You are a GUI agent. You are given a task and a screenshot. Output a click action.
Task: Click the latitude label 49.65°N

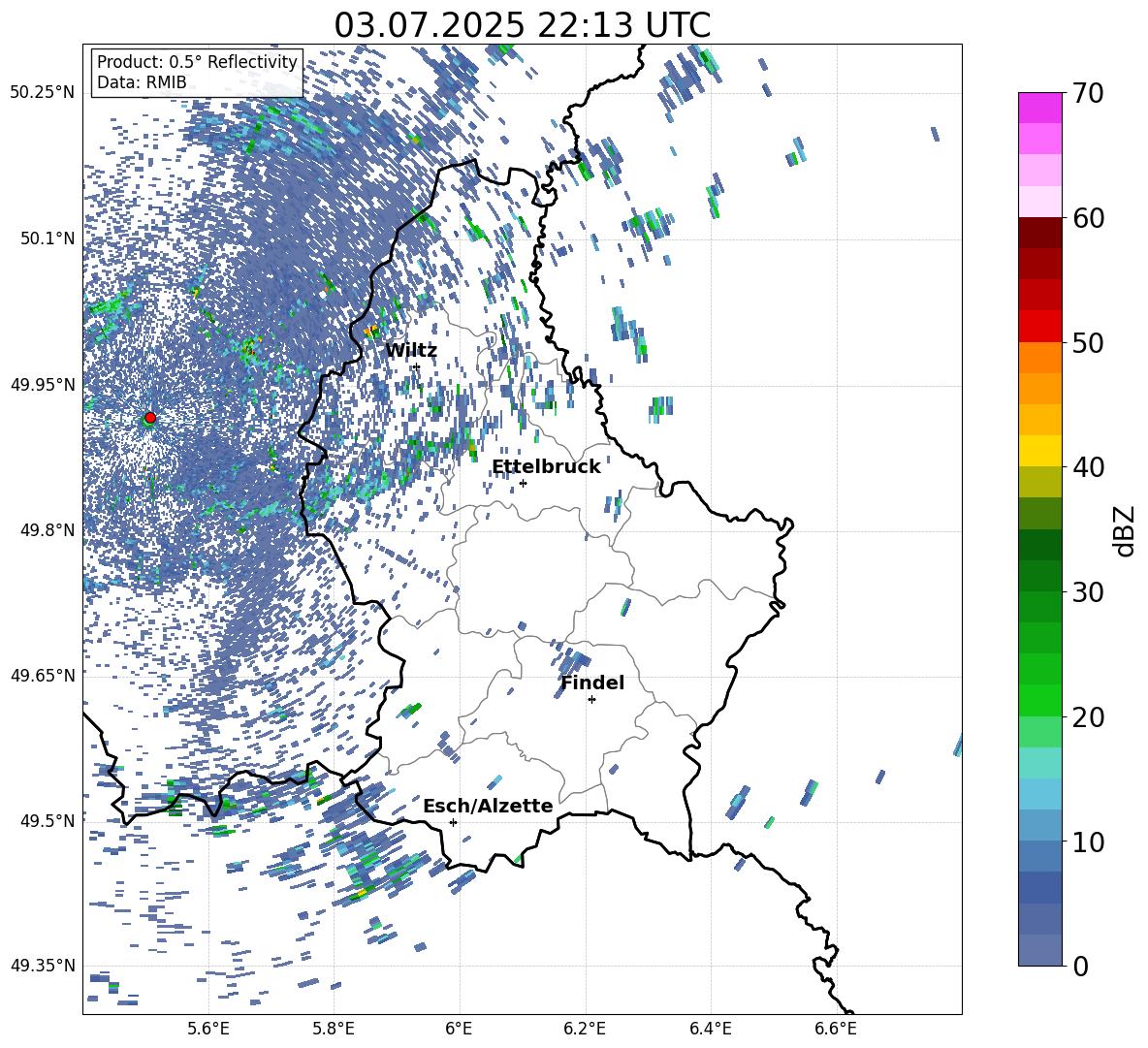43,675
